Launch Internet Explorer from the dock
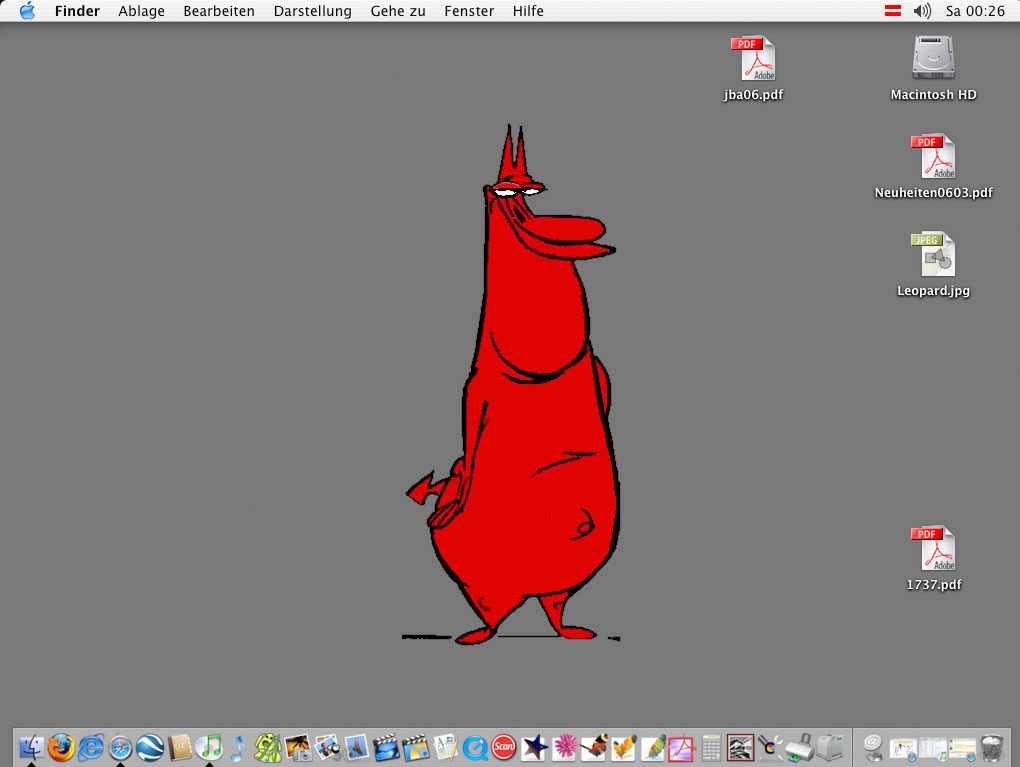This screenshot has height=767, width=1020. 91,746
